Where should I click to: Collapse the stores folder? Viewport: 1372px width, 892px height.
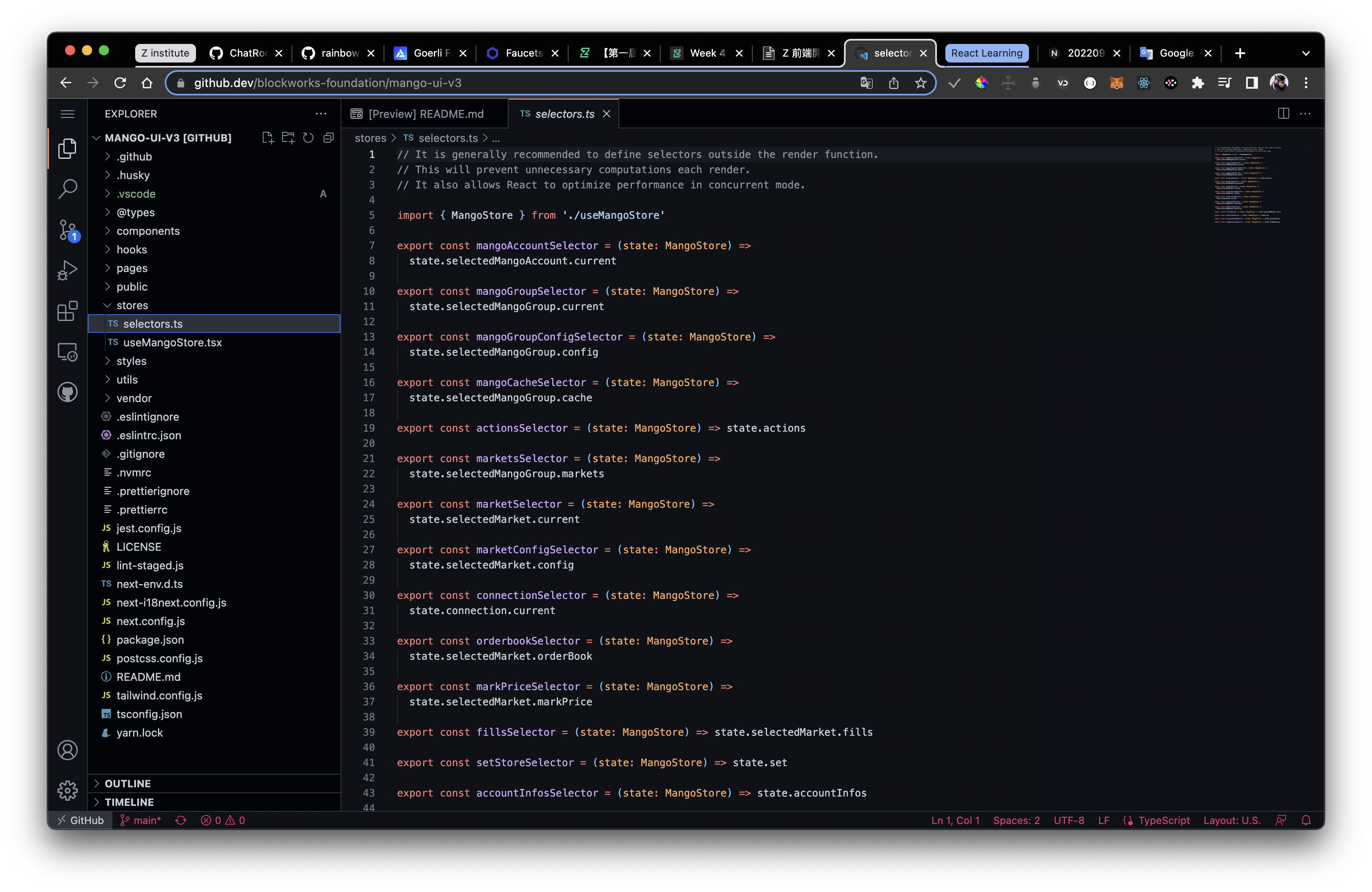click(132, 305)
